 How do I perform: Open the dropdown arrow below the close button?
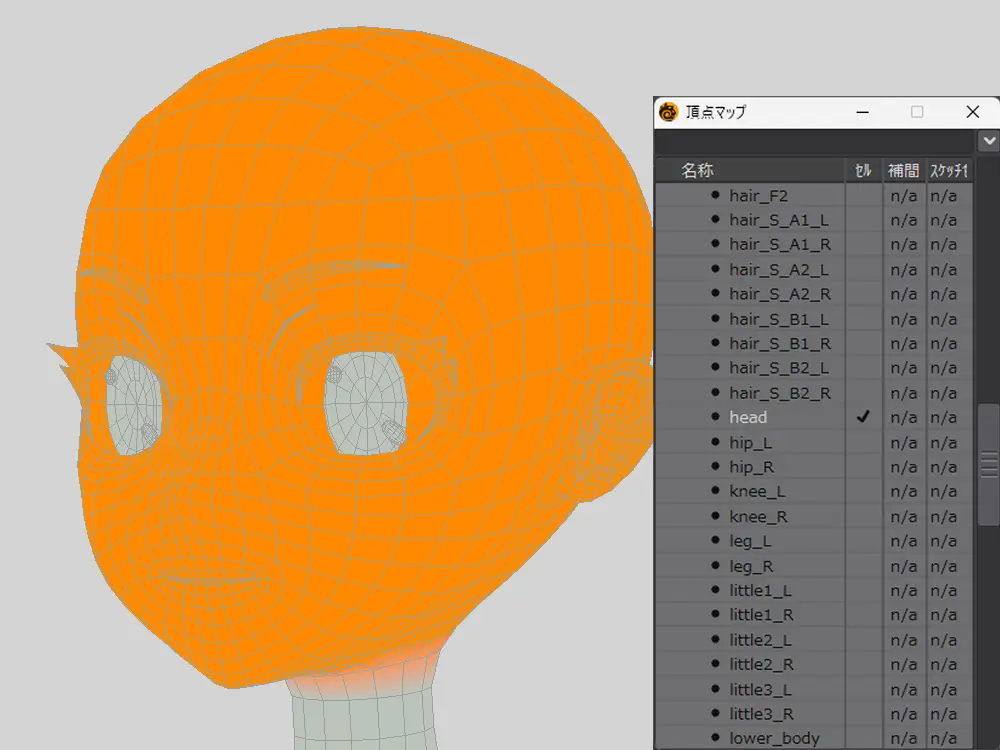pos(989,141)
